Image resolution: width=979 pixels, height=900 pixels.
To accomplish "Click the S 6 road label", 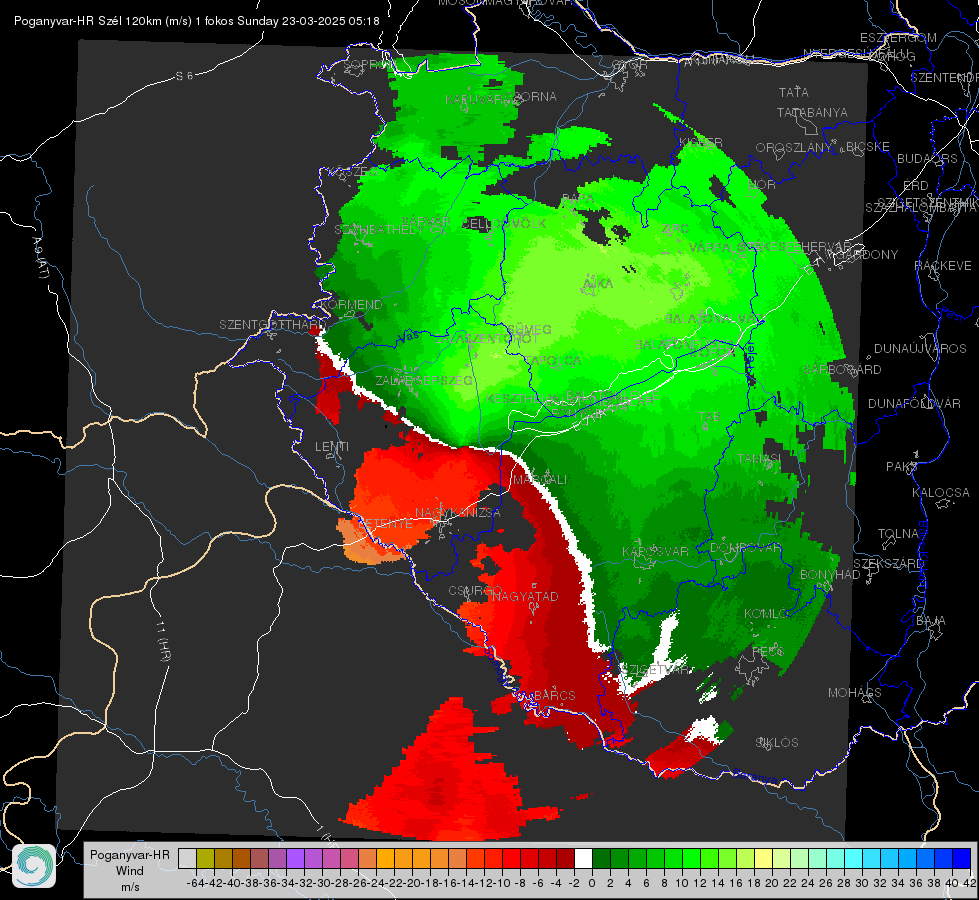I will (x=184, y=76).
